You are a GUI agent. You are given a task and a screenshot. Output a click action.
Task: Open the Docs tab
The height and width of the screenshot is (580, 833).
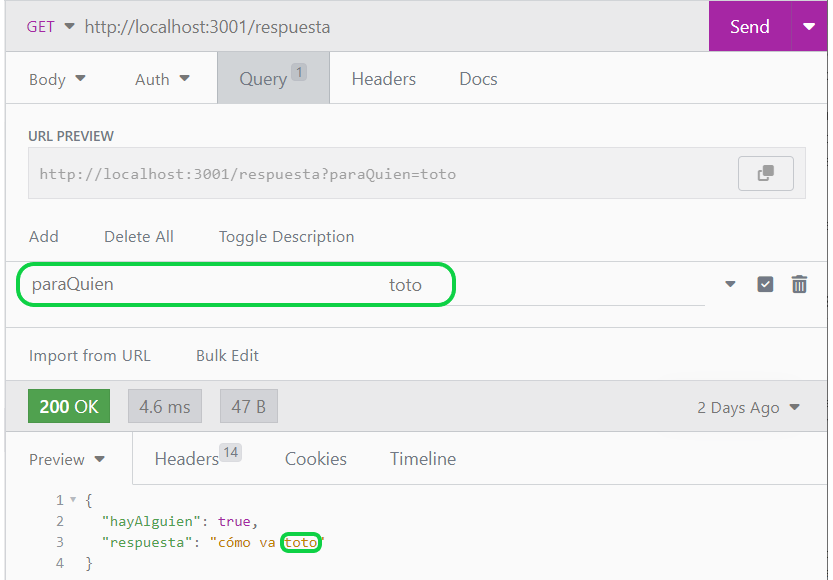point(477,78)
